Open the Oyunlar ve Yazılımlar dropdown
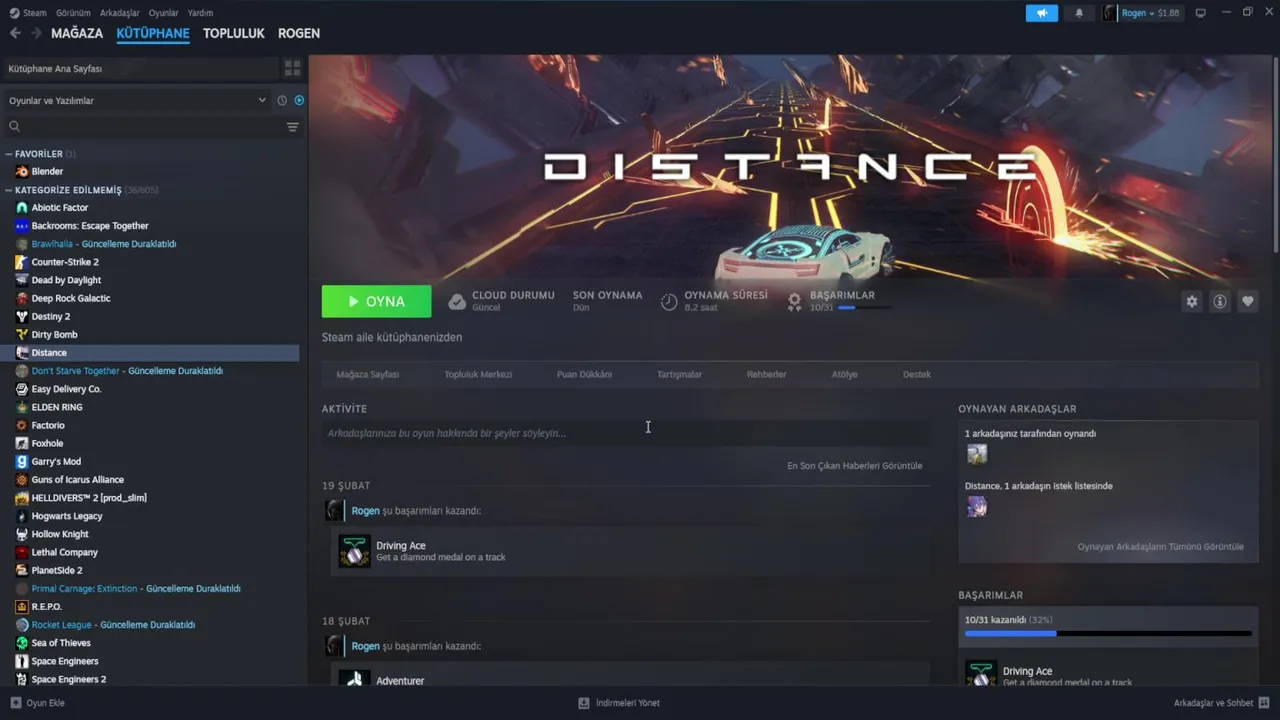 point(138,100)
